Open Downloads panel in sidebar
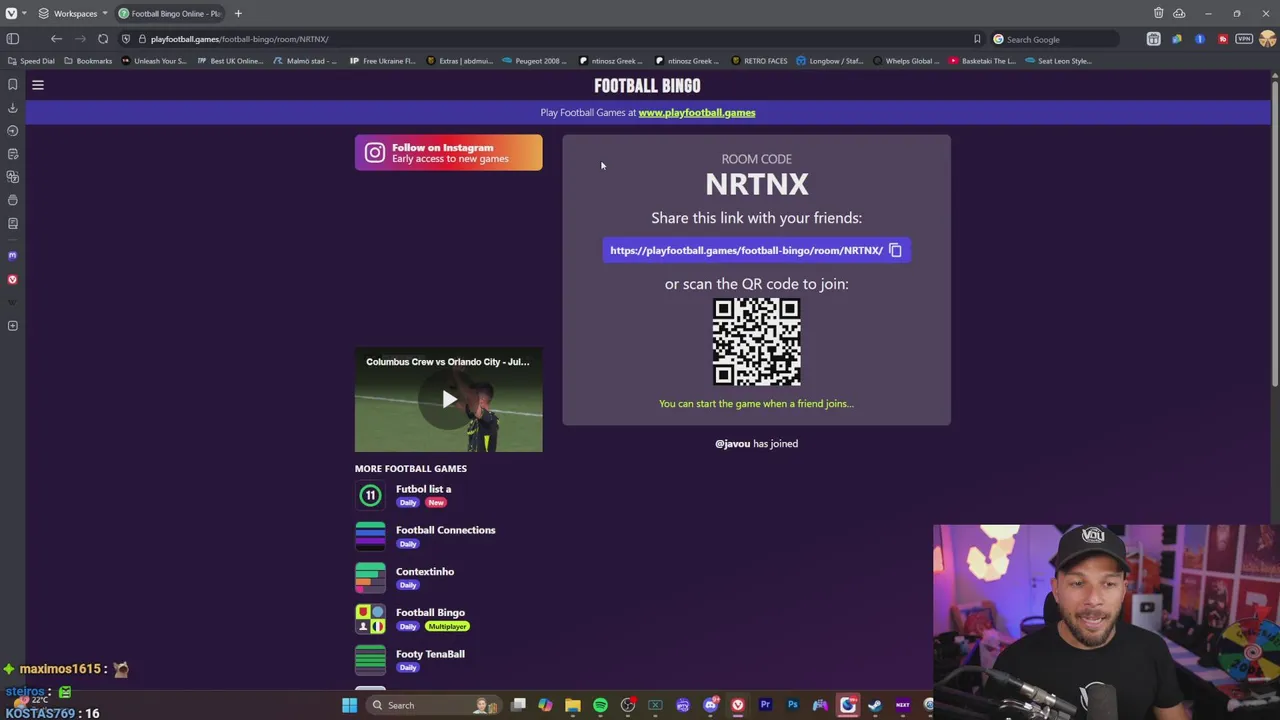 tap(12, 108)
